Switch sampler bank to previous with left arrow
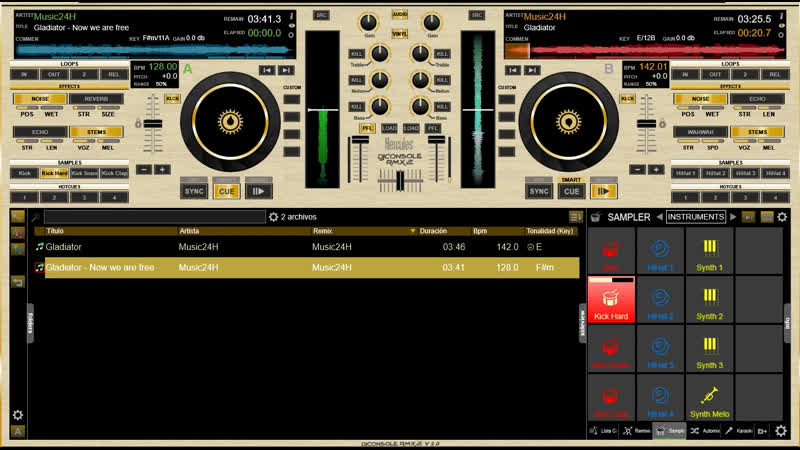The height and width of the screenshot is (450, 800). point(659,217)
